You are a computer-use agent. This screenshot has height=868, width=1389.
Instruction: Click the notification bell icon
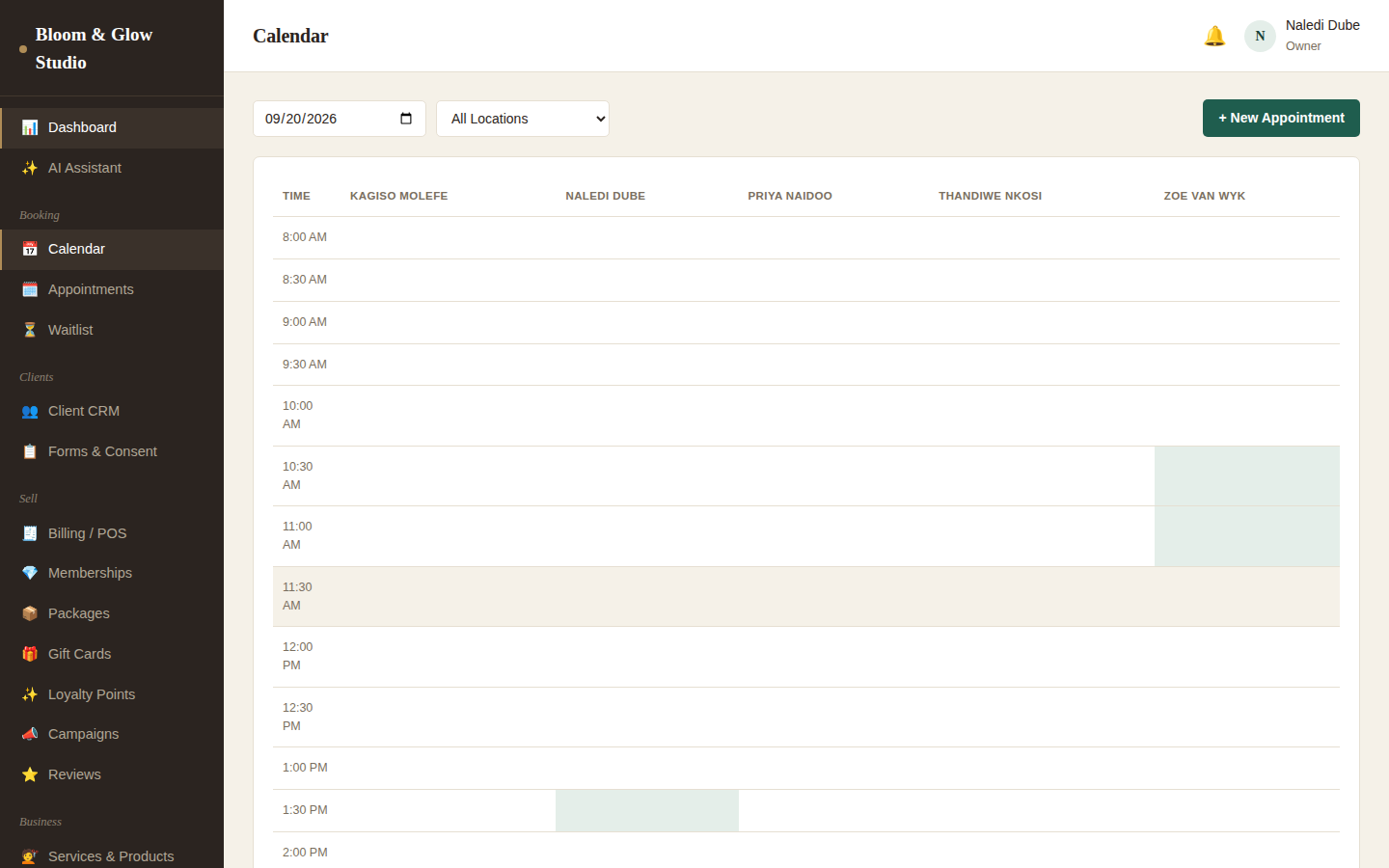click(1214, 36)
